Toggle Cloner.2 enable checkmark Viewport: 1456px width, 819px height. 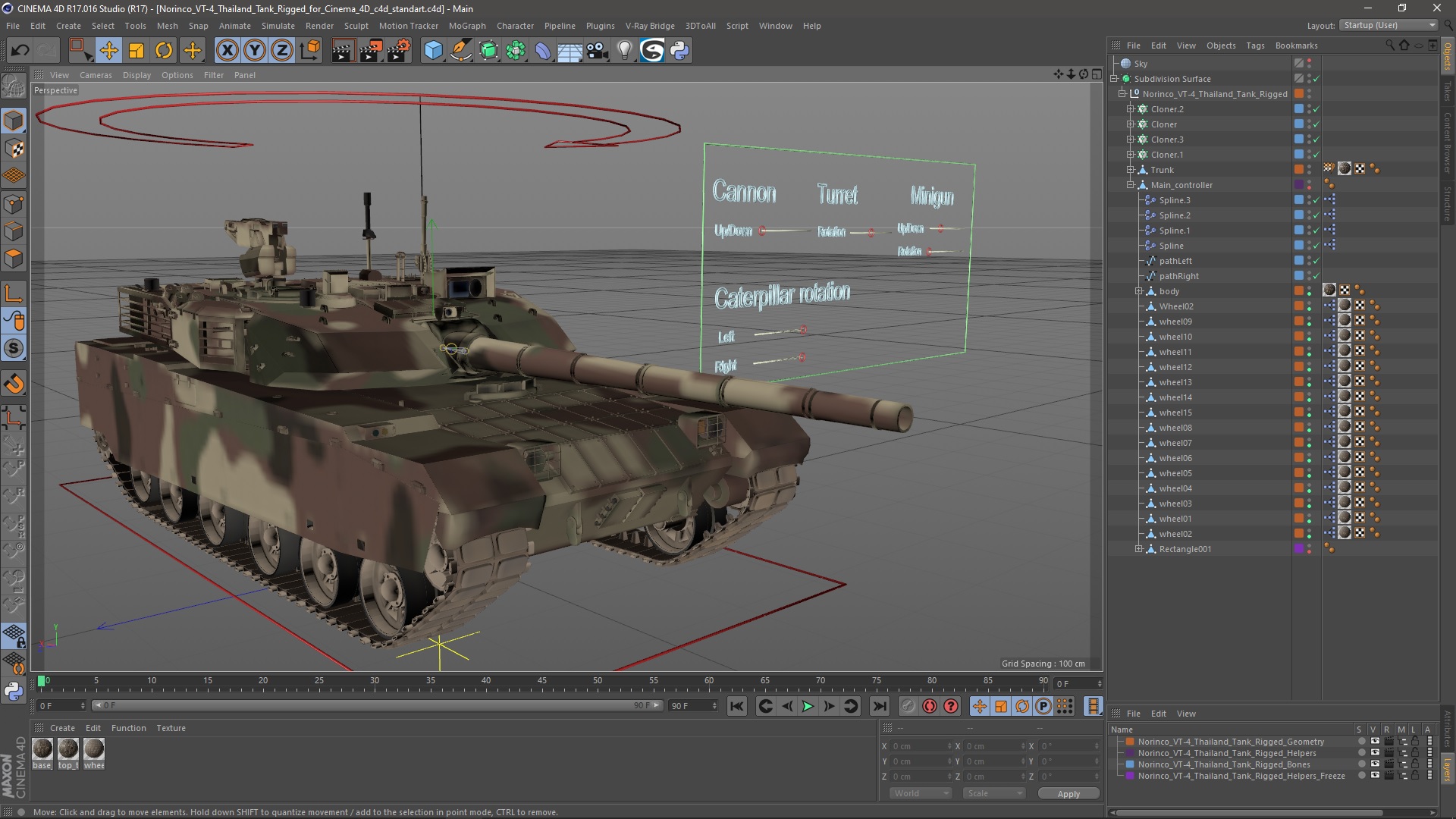[1316, 109]
